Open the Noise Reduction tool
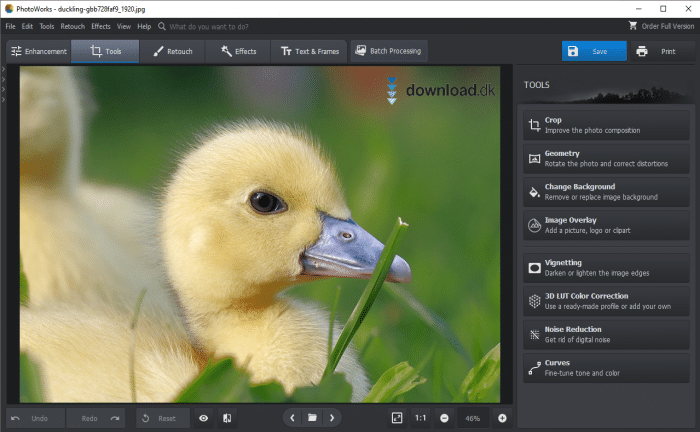700x432 pixels. [606, 334]
